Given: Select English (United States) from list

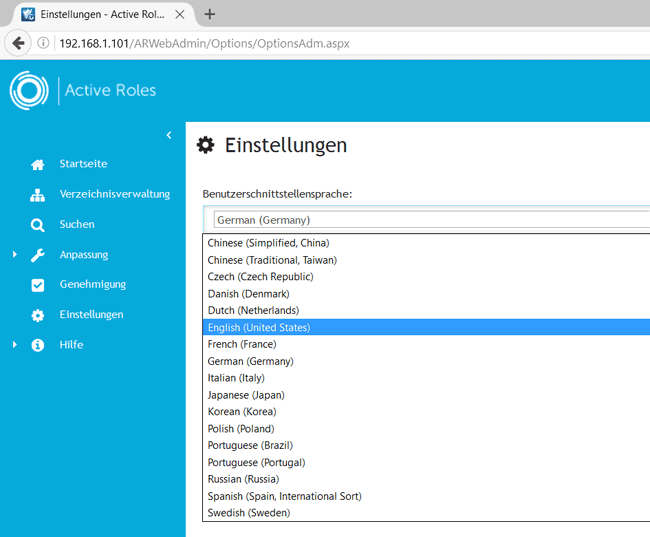Looking at the screenshot, I should [x=259, y=327].
